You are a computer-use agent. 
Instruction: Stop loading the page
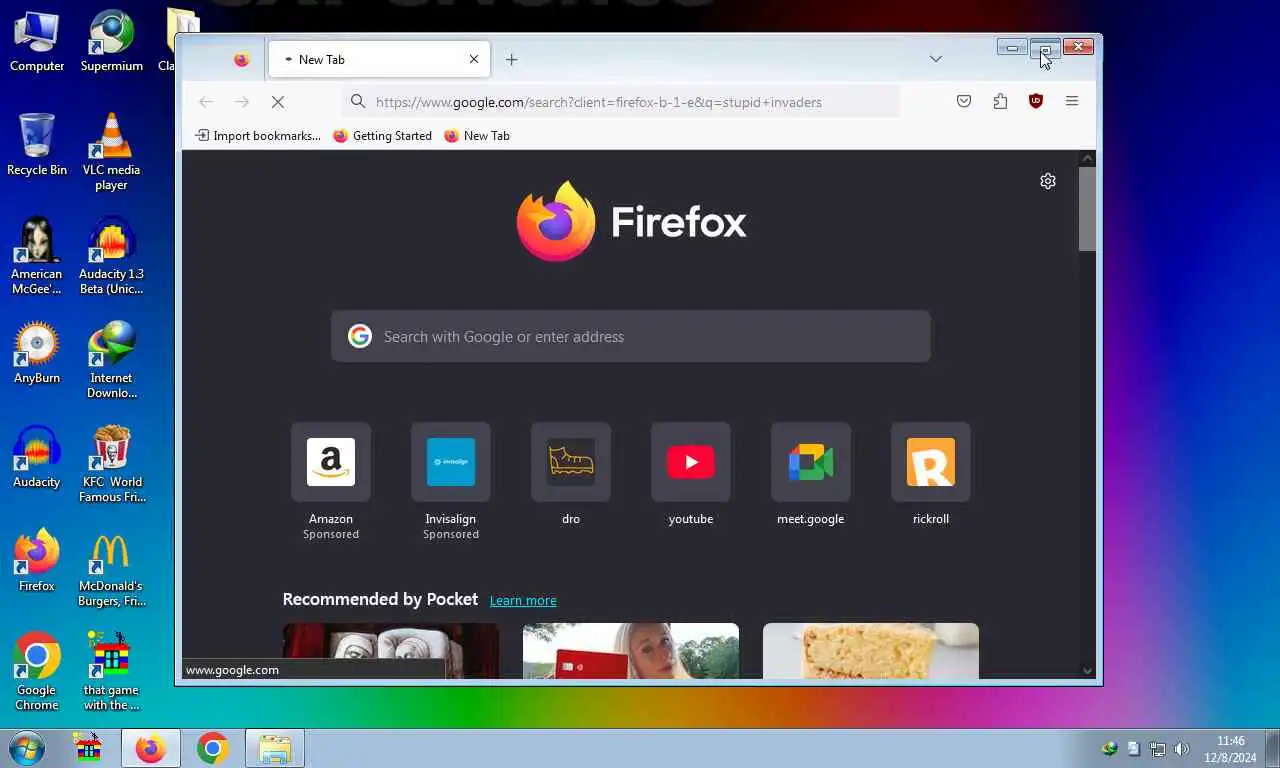[x=278, y=102]
